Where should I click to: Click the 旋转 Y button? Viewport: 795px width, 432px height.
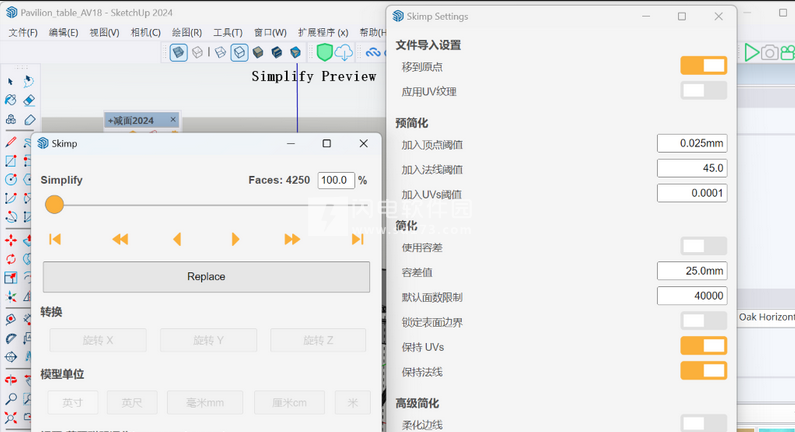(208, 340)
